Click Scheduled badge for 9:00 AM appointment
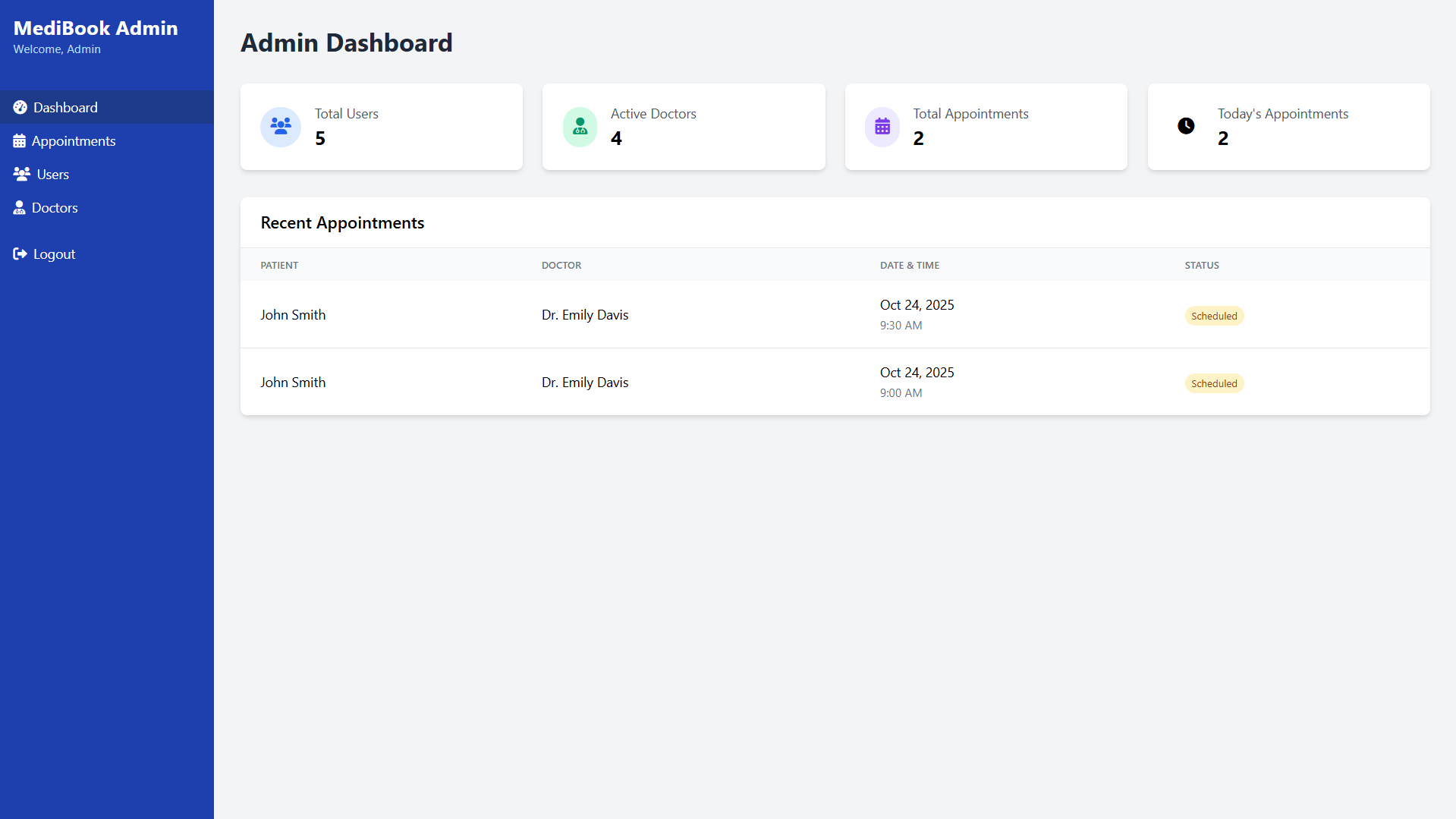 [1214, 383]
